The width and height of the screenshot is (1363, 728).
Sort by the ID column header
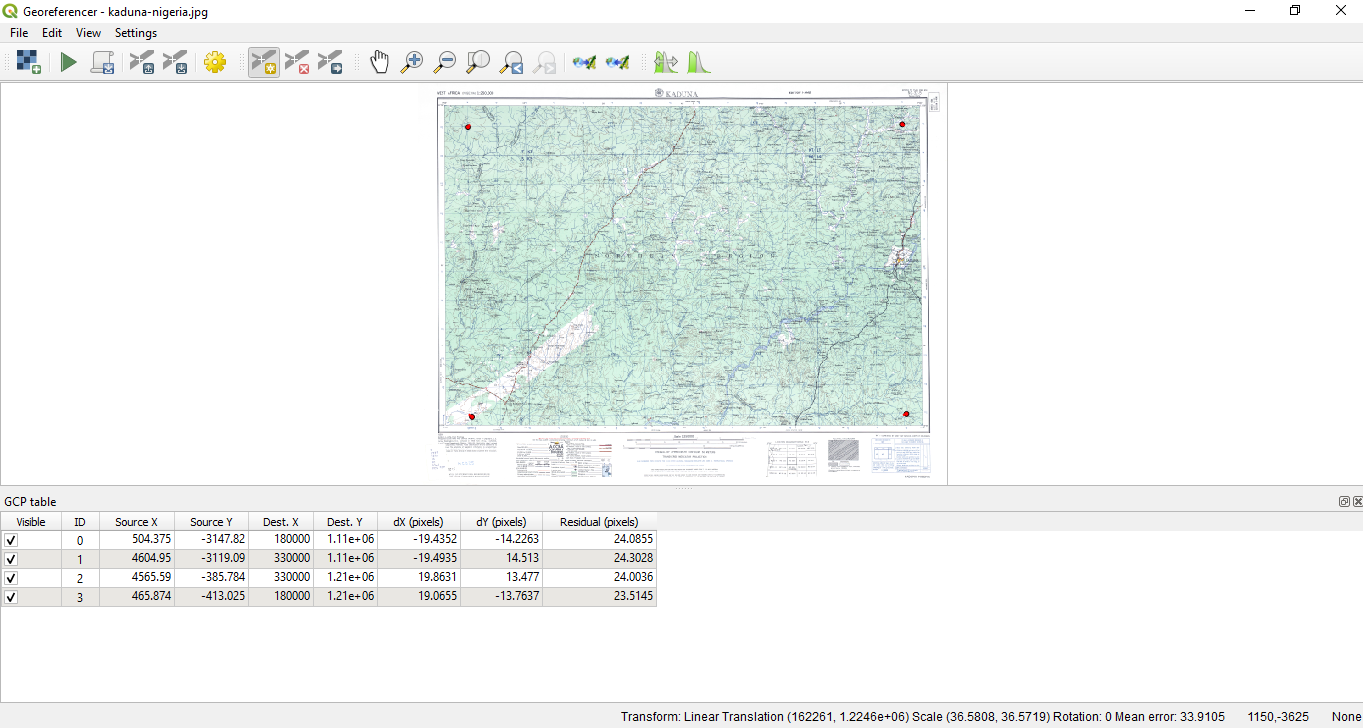(x=80, y=522)
